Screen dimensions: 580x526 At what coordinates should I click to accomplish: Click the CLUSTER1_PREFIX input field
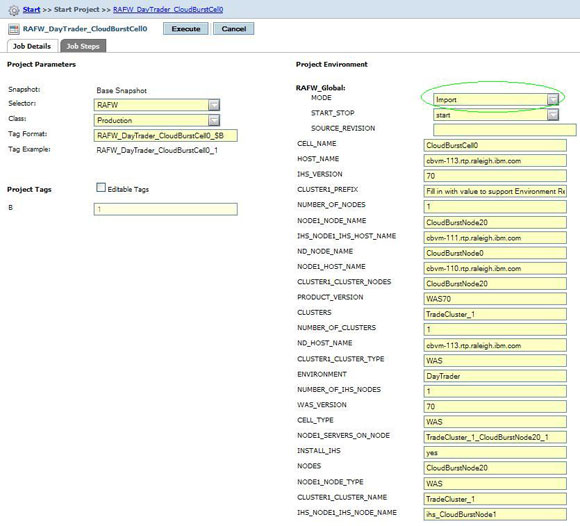point(495,191)
